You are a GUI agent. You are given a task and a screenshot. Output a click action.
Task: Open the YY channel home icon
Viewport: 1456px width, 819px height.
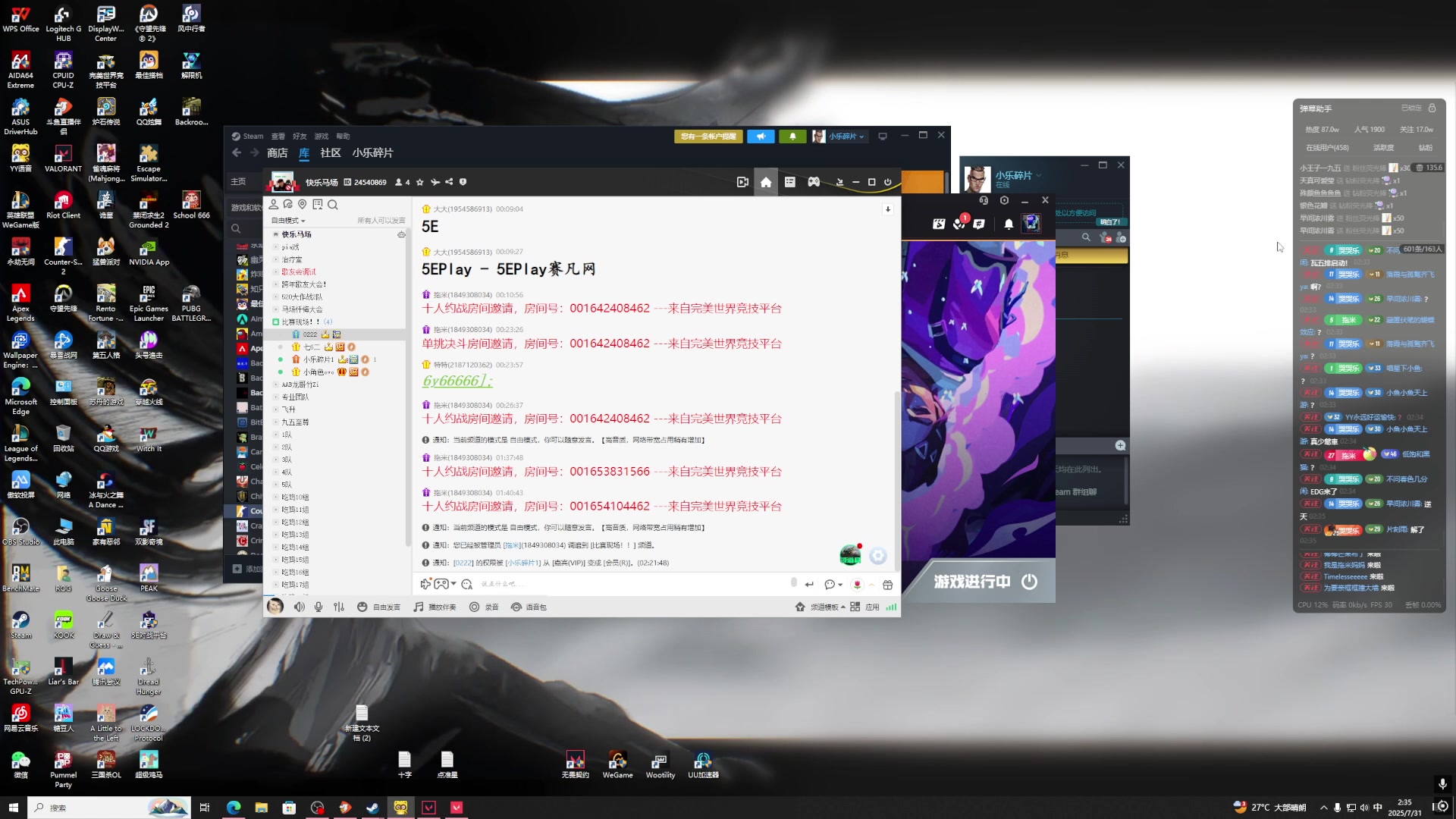click(x=766, y=182)
